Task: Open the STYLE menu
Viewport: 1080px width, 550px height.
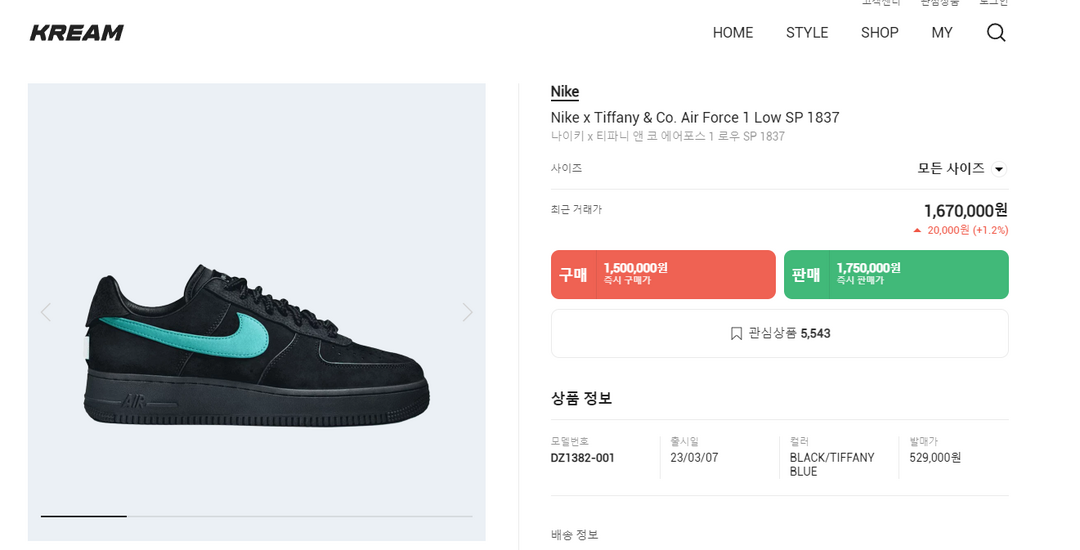Action: point(807,33)
